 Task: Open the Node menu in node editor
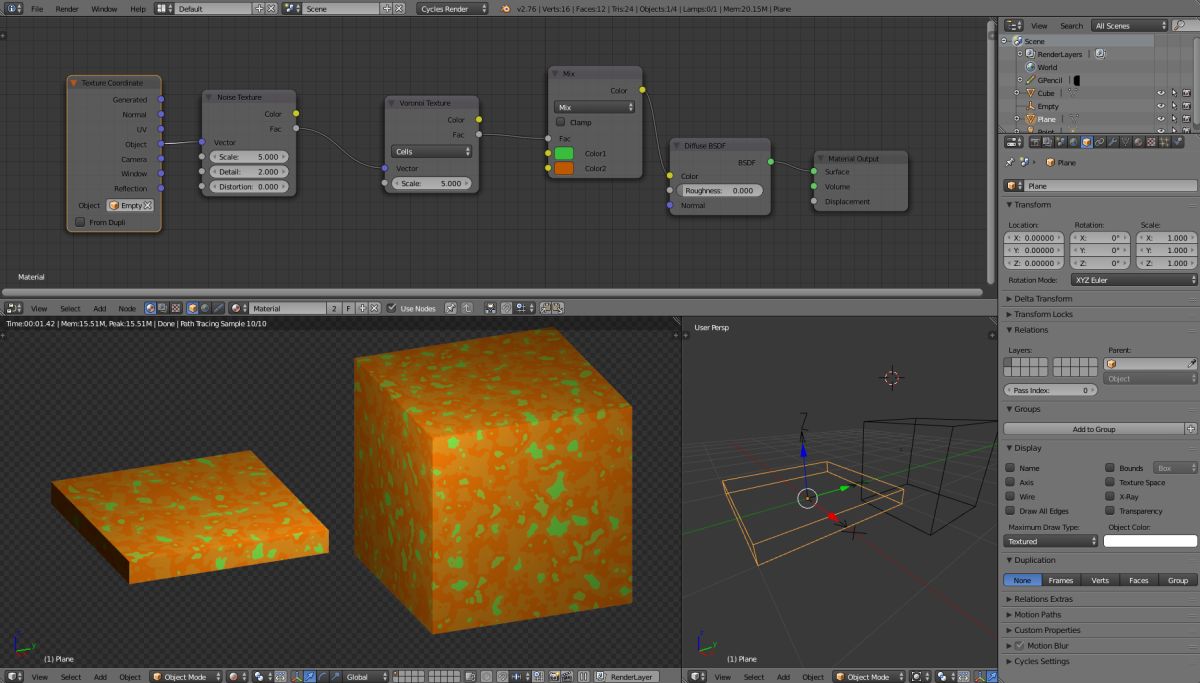tap(127, 309)
